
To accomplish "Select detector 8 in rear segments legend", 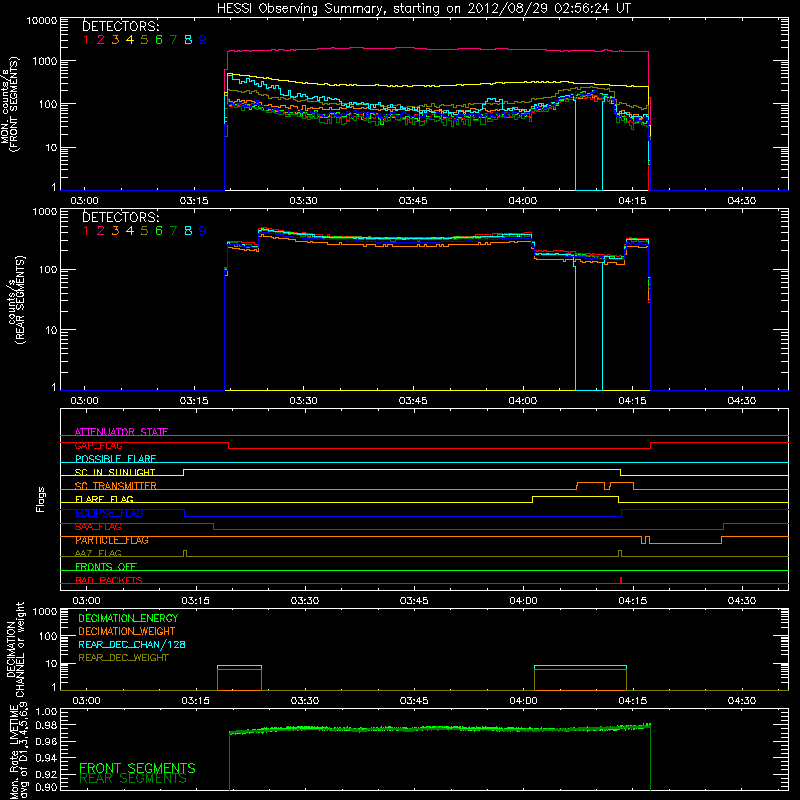I will pos(188,231).
